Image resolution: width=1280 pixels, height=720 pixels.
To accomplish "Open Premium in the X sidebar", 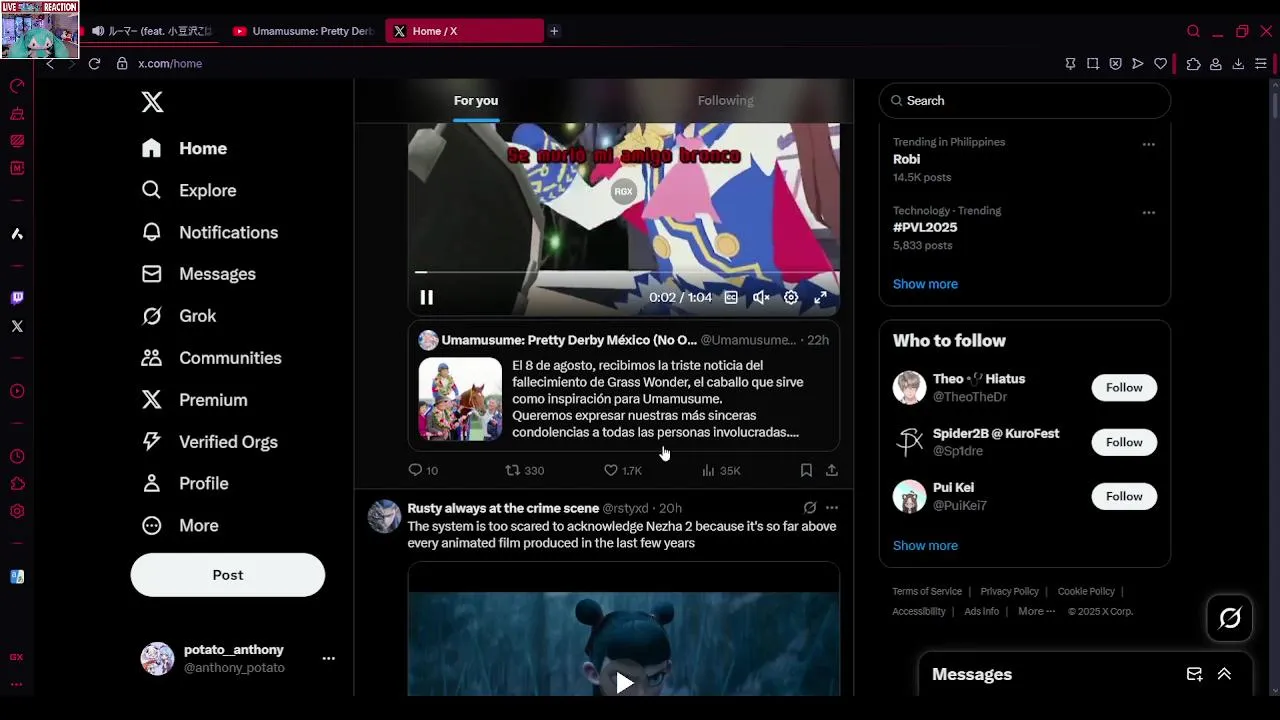I will tap(195, 400).
